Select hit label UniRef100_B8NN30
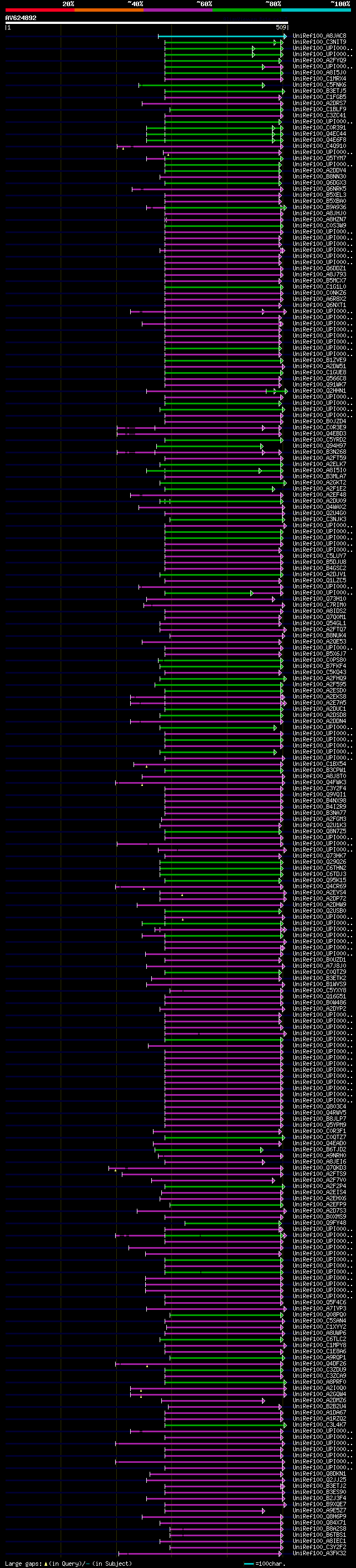The width and height of the screenshot is (356, 1568). point(319,176)
